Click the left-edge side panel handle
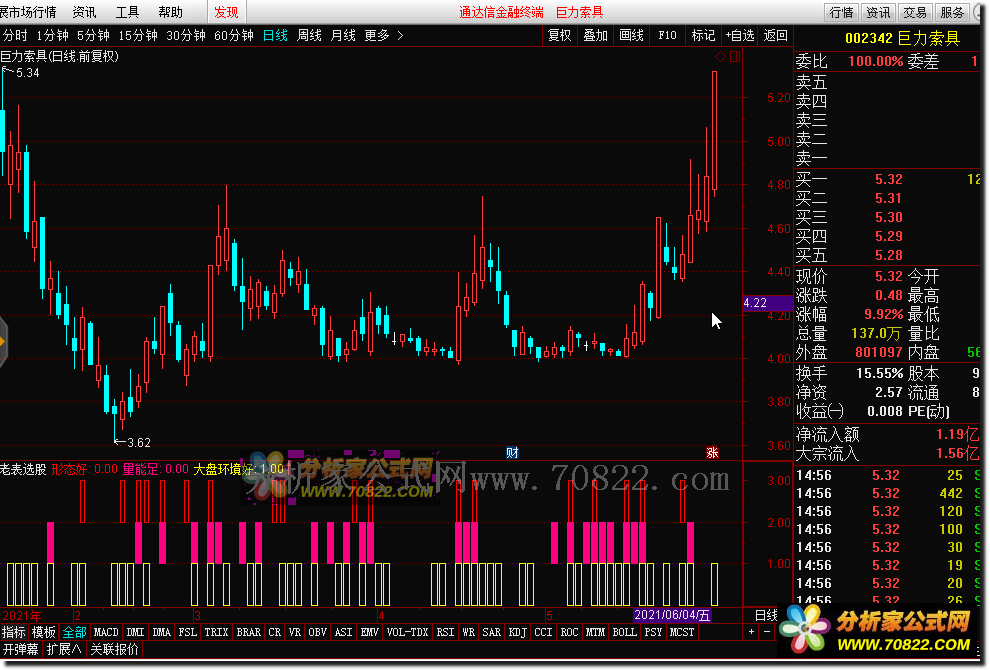The image size is (990, 670). 3,342
